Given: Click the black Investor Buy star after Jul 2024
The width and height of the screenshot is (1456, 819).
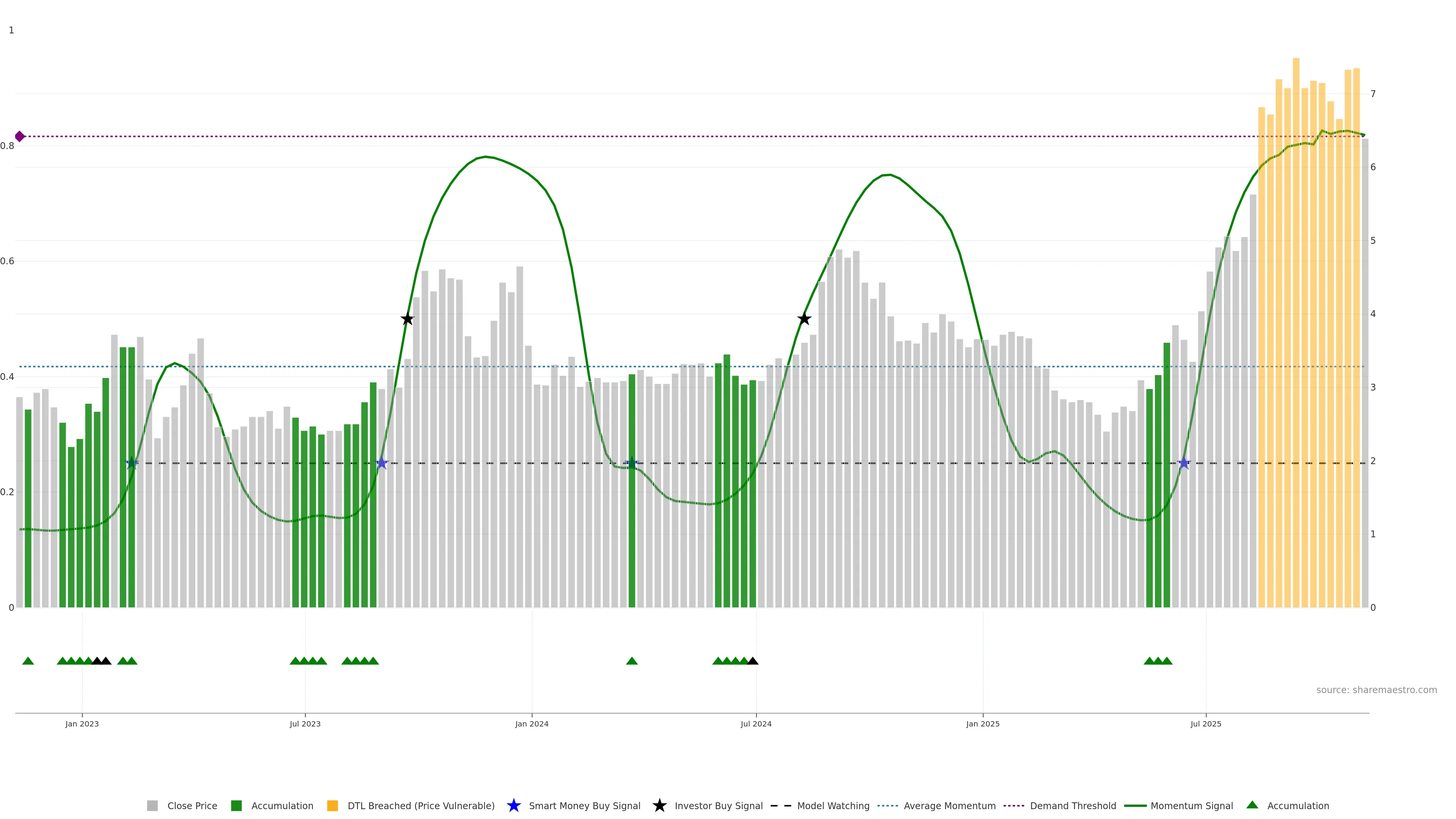Looking at the screenshot, I should [x=804, y=319].
